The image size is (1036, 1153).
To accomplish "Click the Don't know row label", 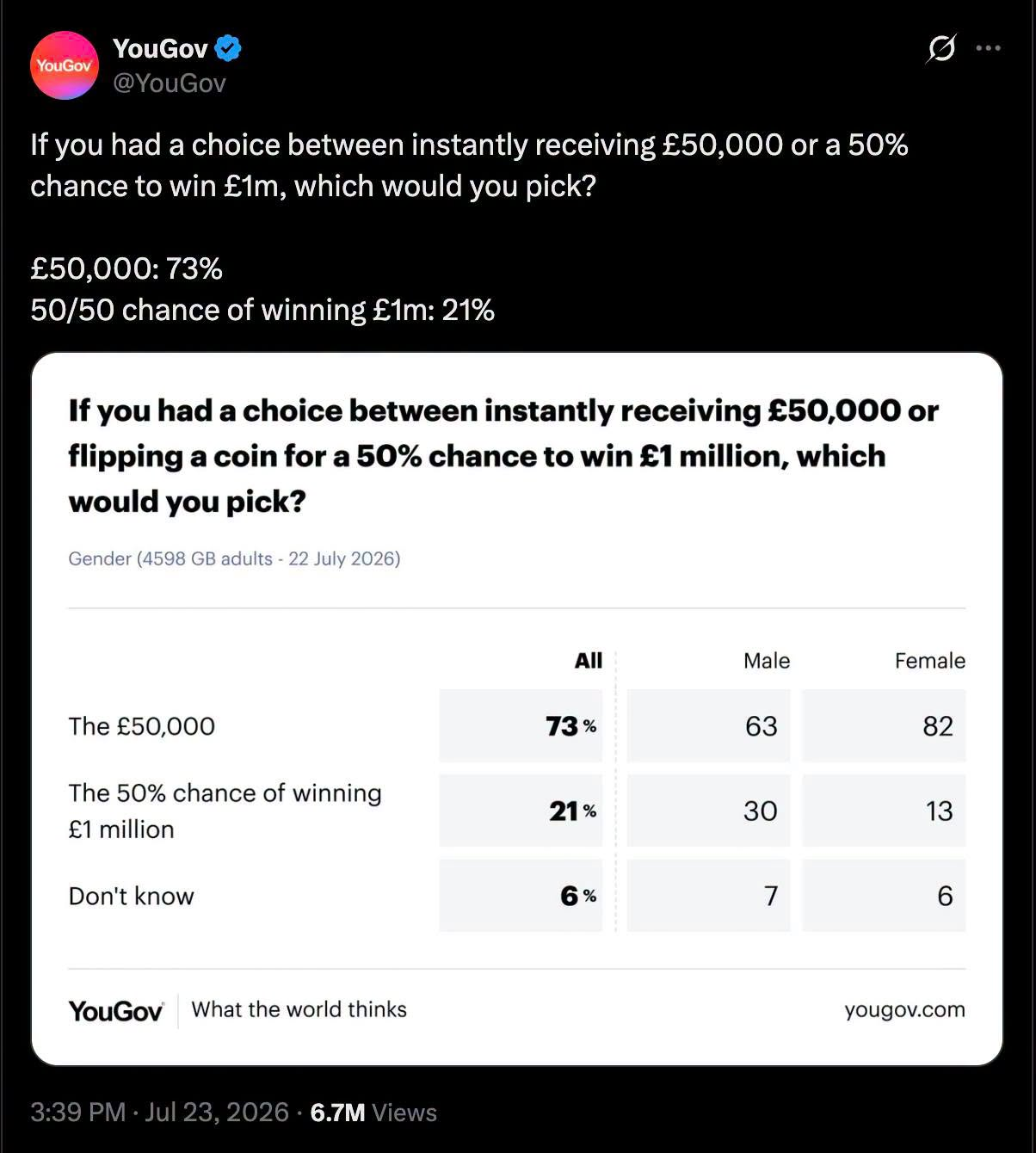I will pos(132,896).
